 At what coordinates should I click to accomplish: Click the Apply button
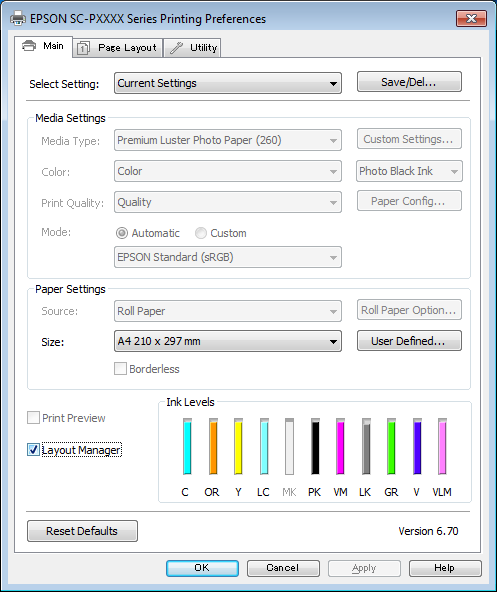(364, 568)
